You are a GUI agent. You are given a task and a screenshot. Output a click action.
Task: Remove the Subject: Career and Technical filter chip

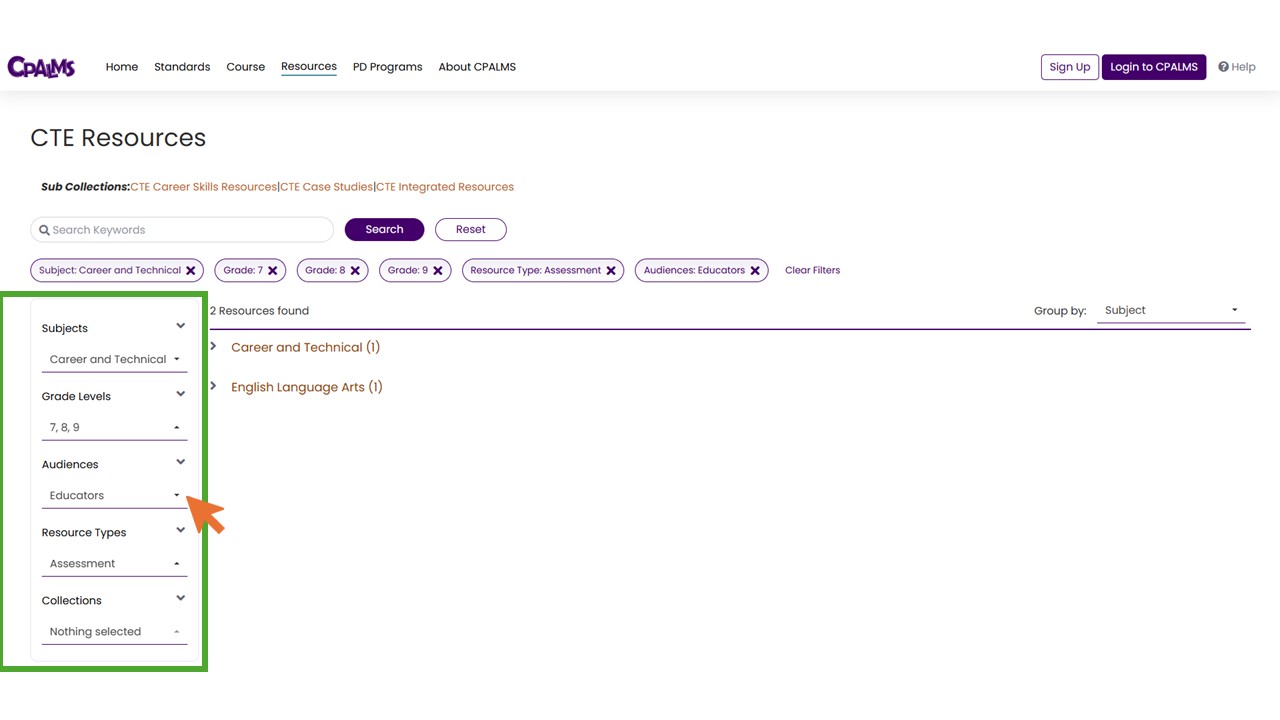(x=190, y=270)
